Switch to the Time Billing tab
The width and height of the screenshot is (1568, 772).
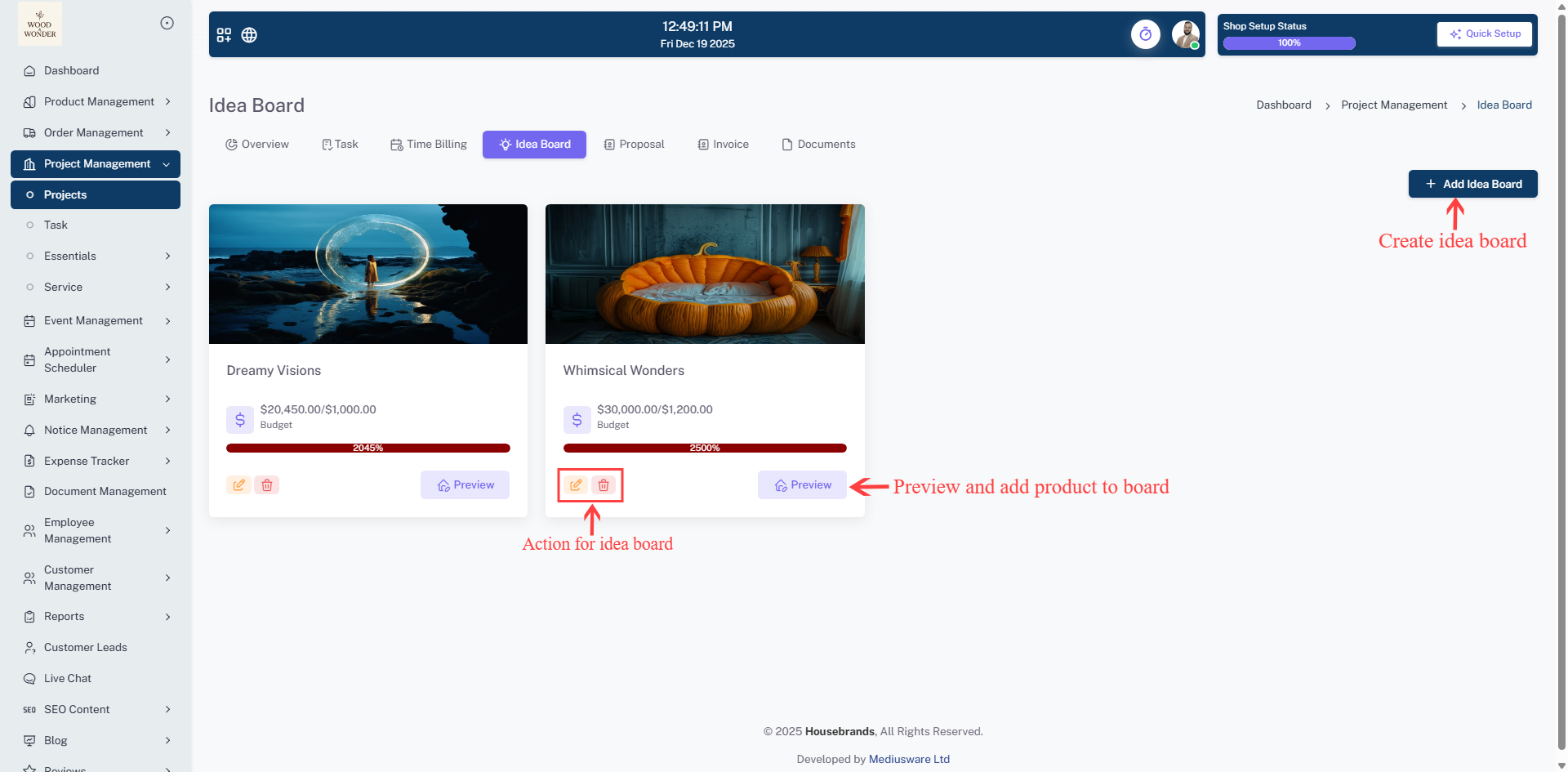[x=429, y=145]
